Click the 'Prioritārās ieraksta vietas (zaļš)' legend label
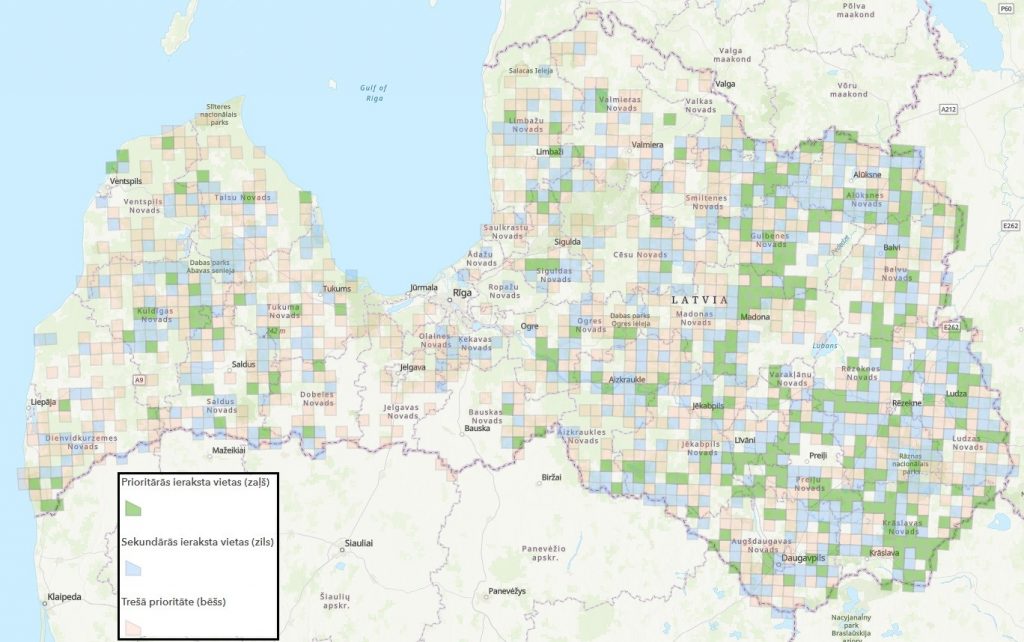Screen dimensions: 1024x642 point(194,483)
